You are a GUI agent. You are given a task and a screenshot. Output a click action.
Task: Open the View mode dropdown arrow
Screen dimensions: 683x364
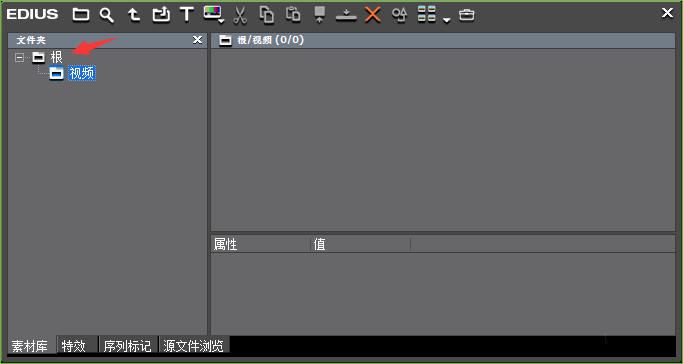coord(446,20)
